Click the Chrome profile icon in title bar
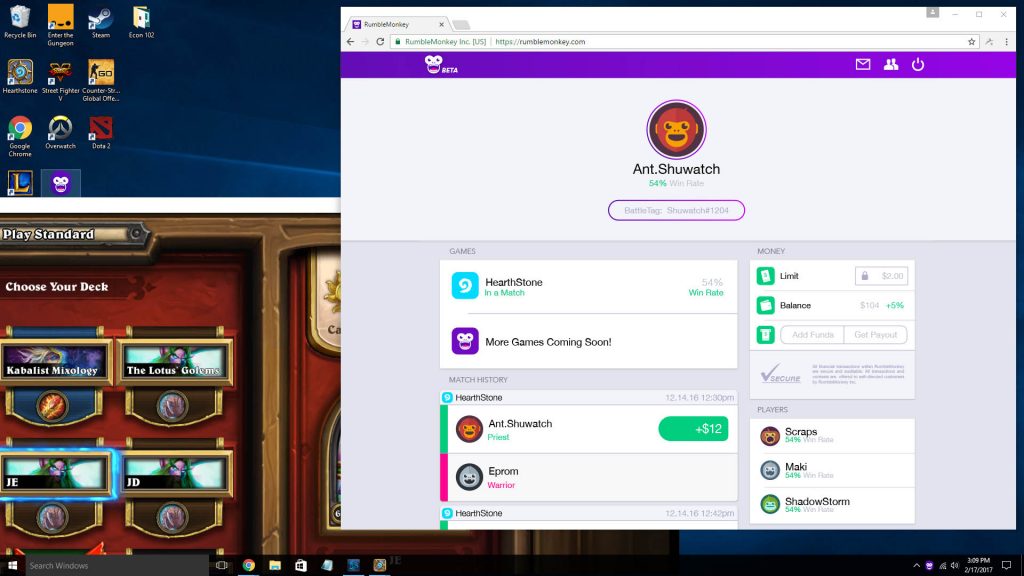This screenshot has width=1024, height=576. coord(933,12)
